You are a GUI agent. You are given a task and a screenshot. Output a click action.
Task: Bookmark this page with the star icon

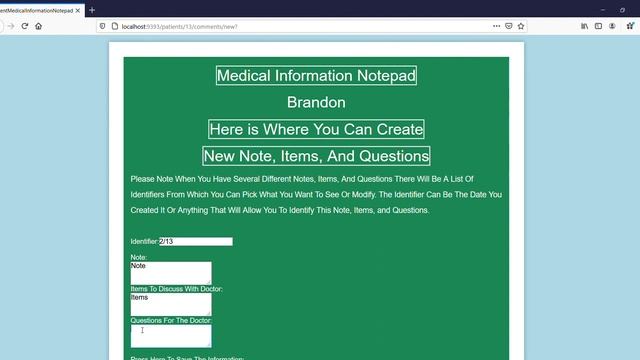[x=521, y=26]
